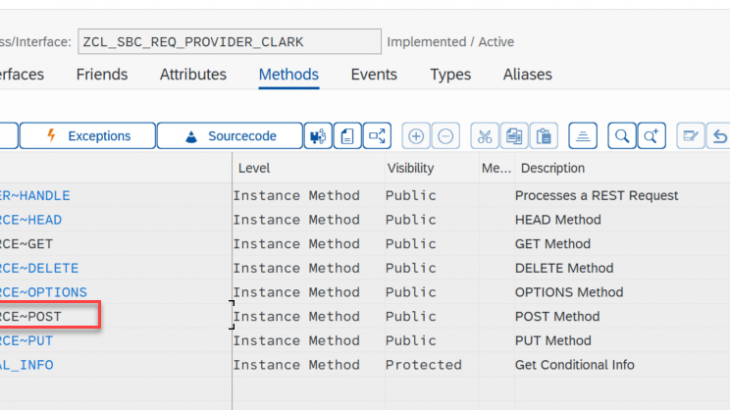The width and height of the screenshot is (730, 410).
Task: Click the 'DELETE Method' description cell
Action: (x=564, y=268)
